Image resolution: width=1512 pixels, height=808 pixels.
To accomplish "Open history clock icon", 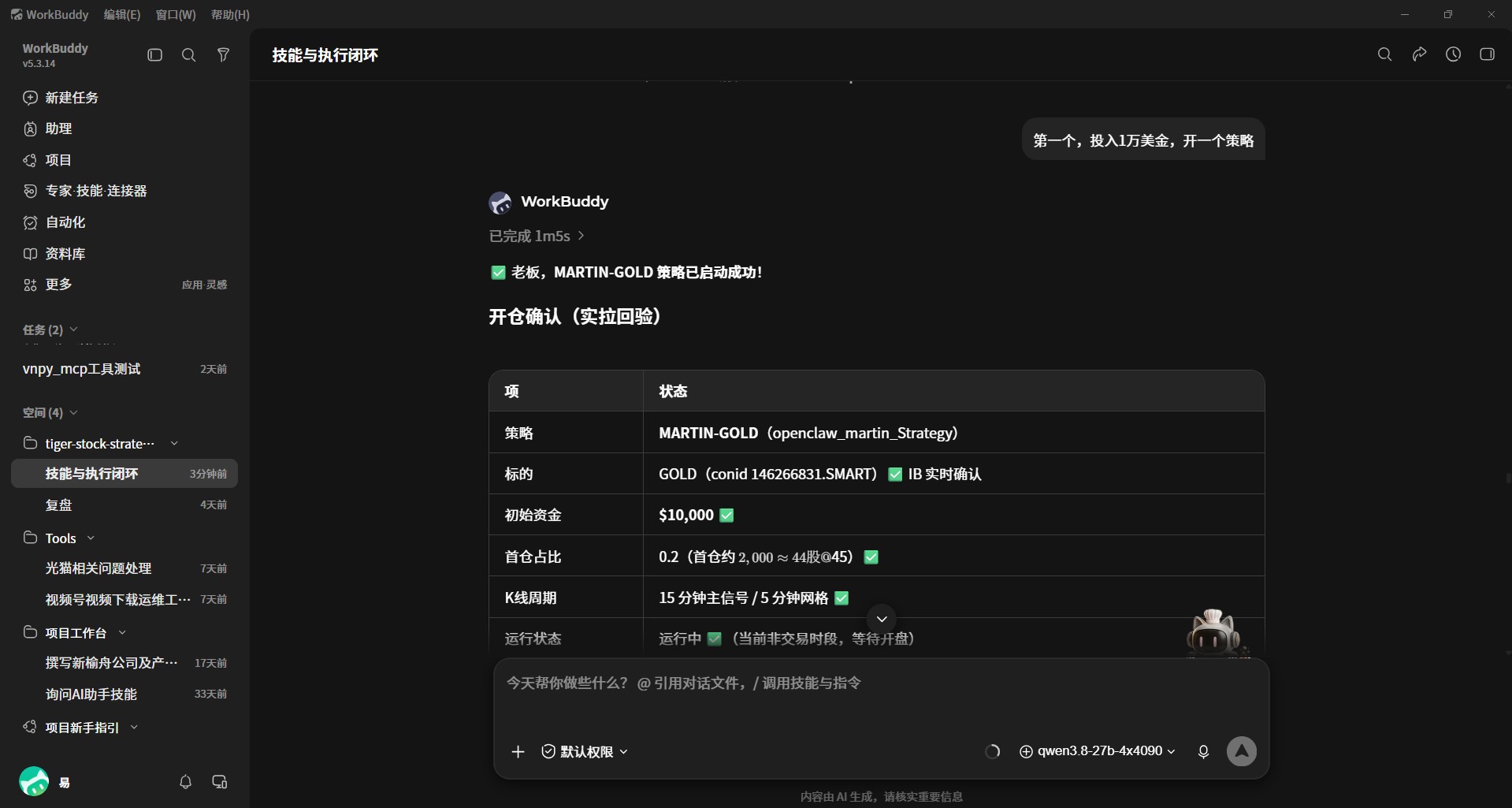I will (x=1453, y=54).
